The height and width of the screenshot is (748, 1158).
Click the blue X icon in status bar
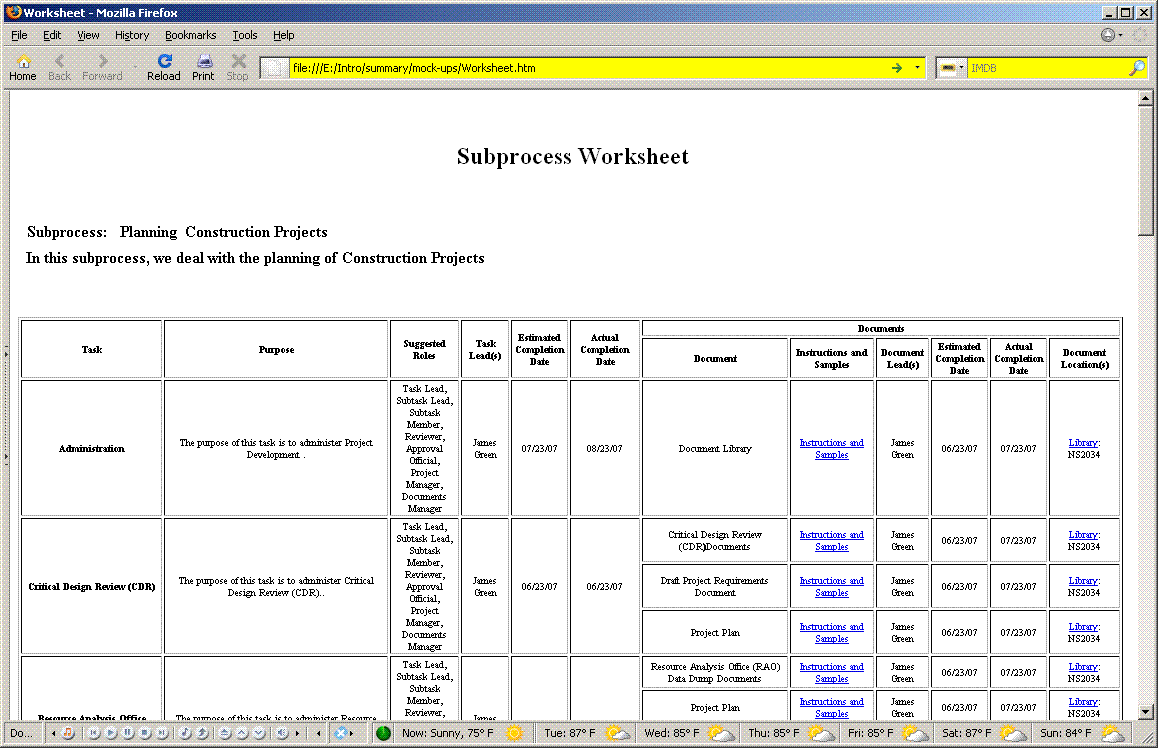tap(340, 733)
